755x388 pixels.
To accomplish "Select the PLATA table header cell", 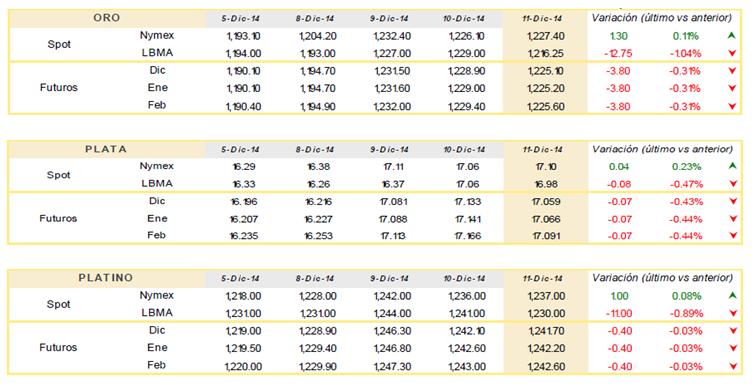I will click(106, 149).
